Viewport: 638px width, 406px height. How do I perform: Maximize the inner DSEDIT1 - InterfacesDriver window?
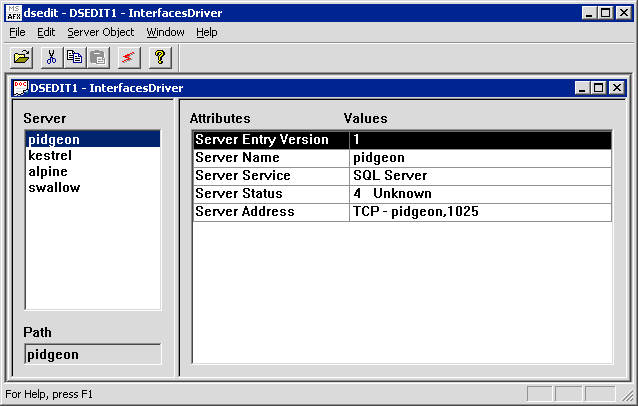coord(599,88)
